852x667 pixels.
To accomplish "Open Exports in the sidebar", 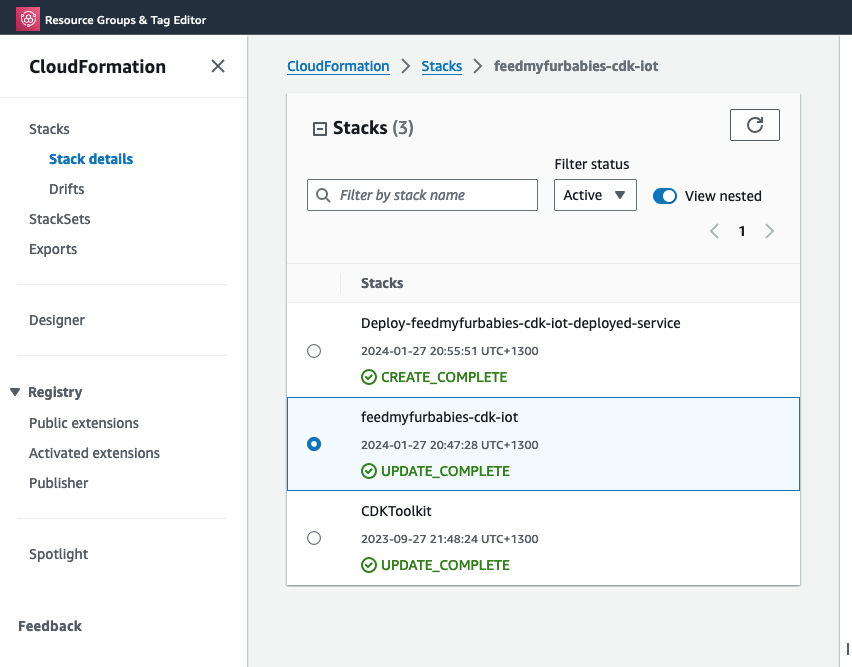I will click(53, 249).
